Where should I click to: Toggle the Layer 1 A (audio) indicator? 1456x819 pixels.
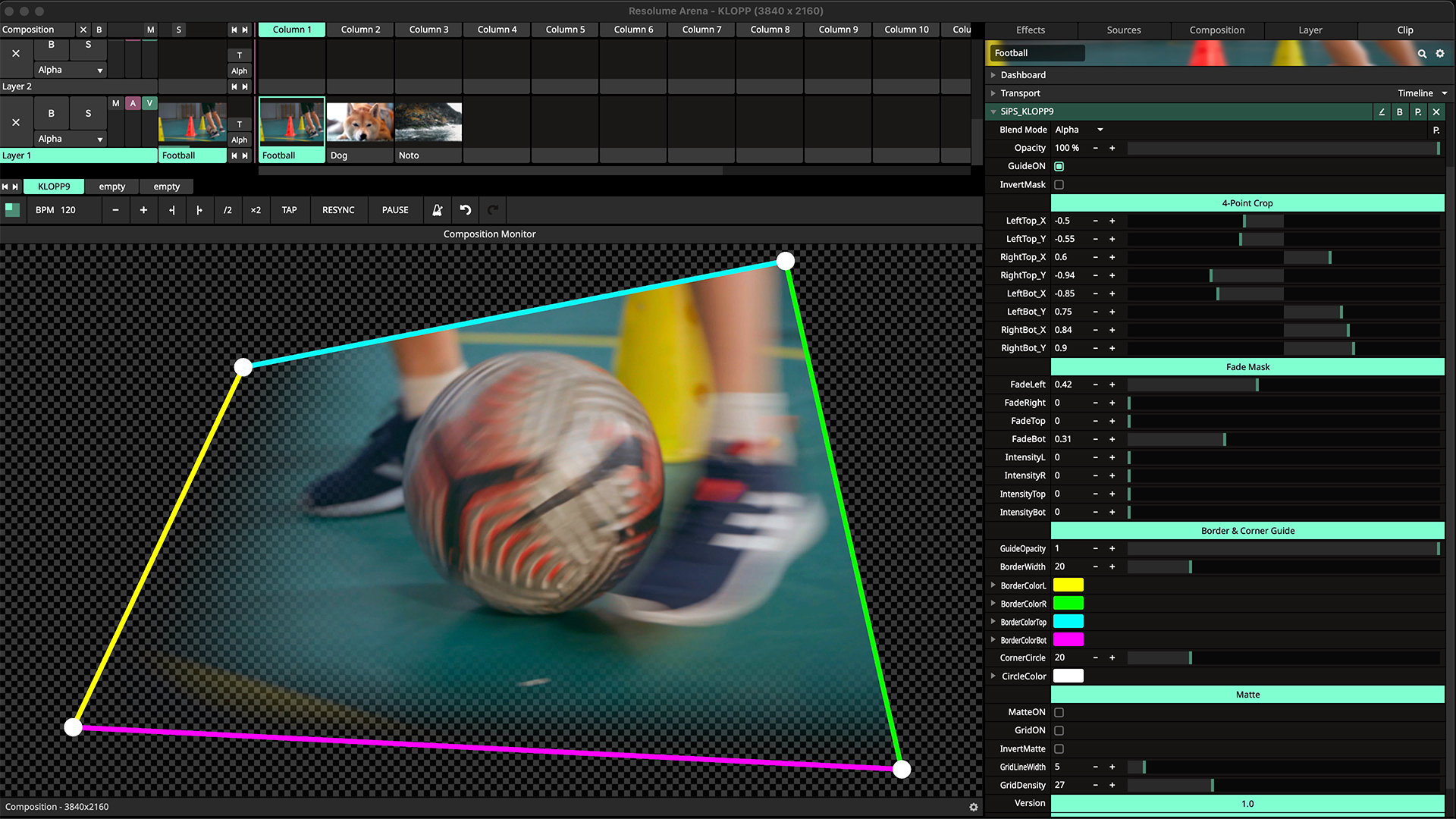pos(133,103)
